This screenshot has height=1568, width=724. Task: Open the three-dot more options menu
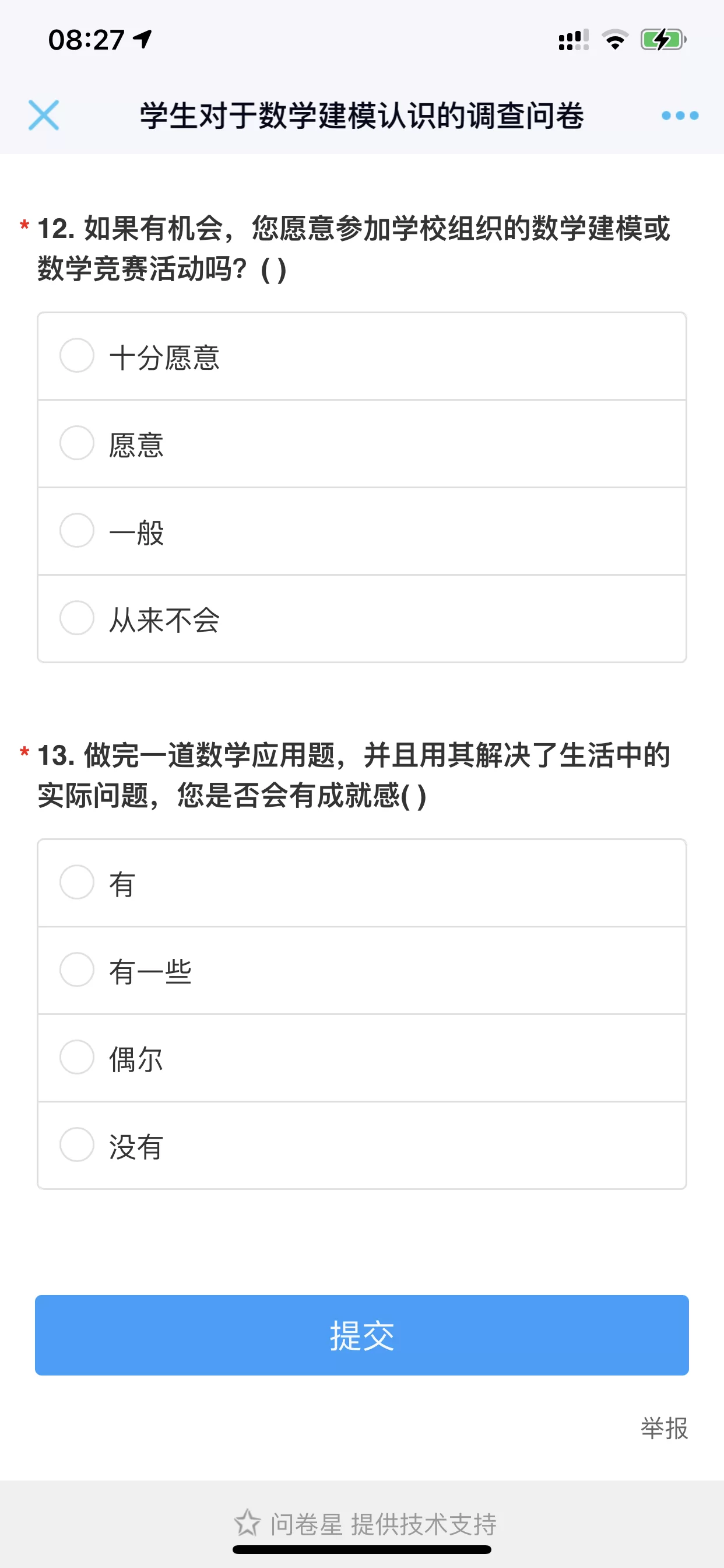[680, 115]
